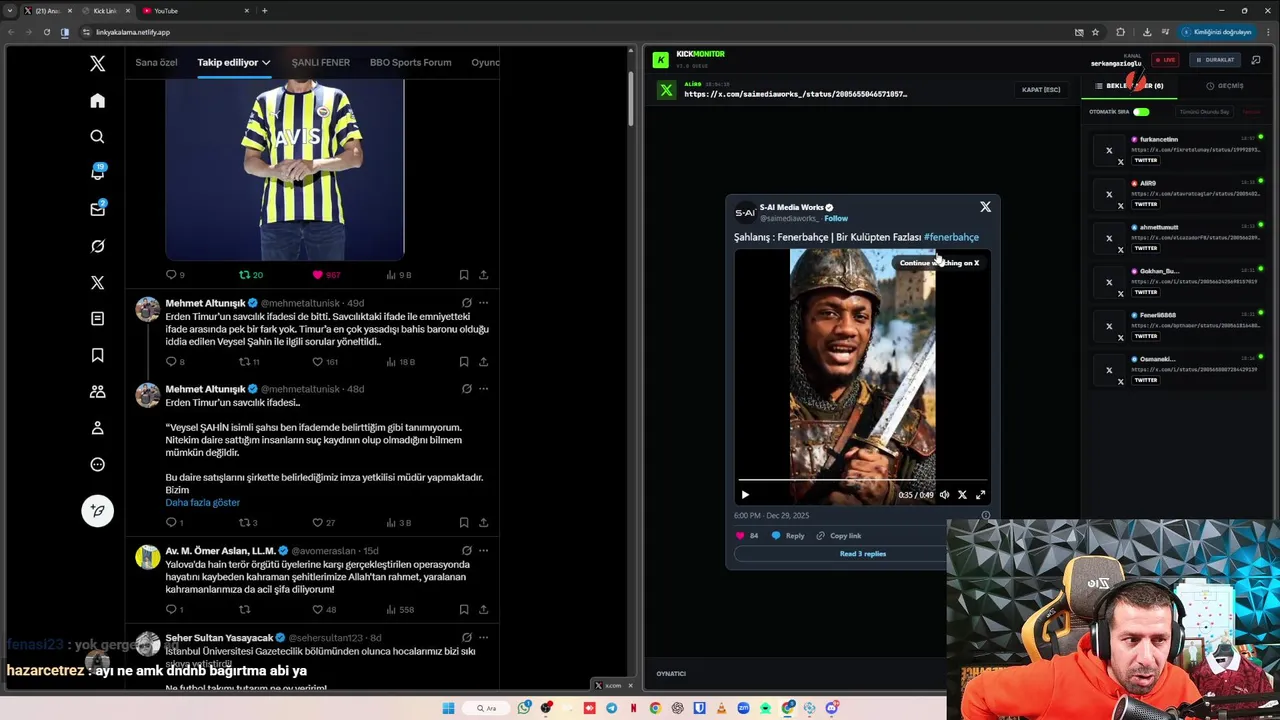
Task: Open Telegram from the taskbar
Action: [611, 708]
